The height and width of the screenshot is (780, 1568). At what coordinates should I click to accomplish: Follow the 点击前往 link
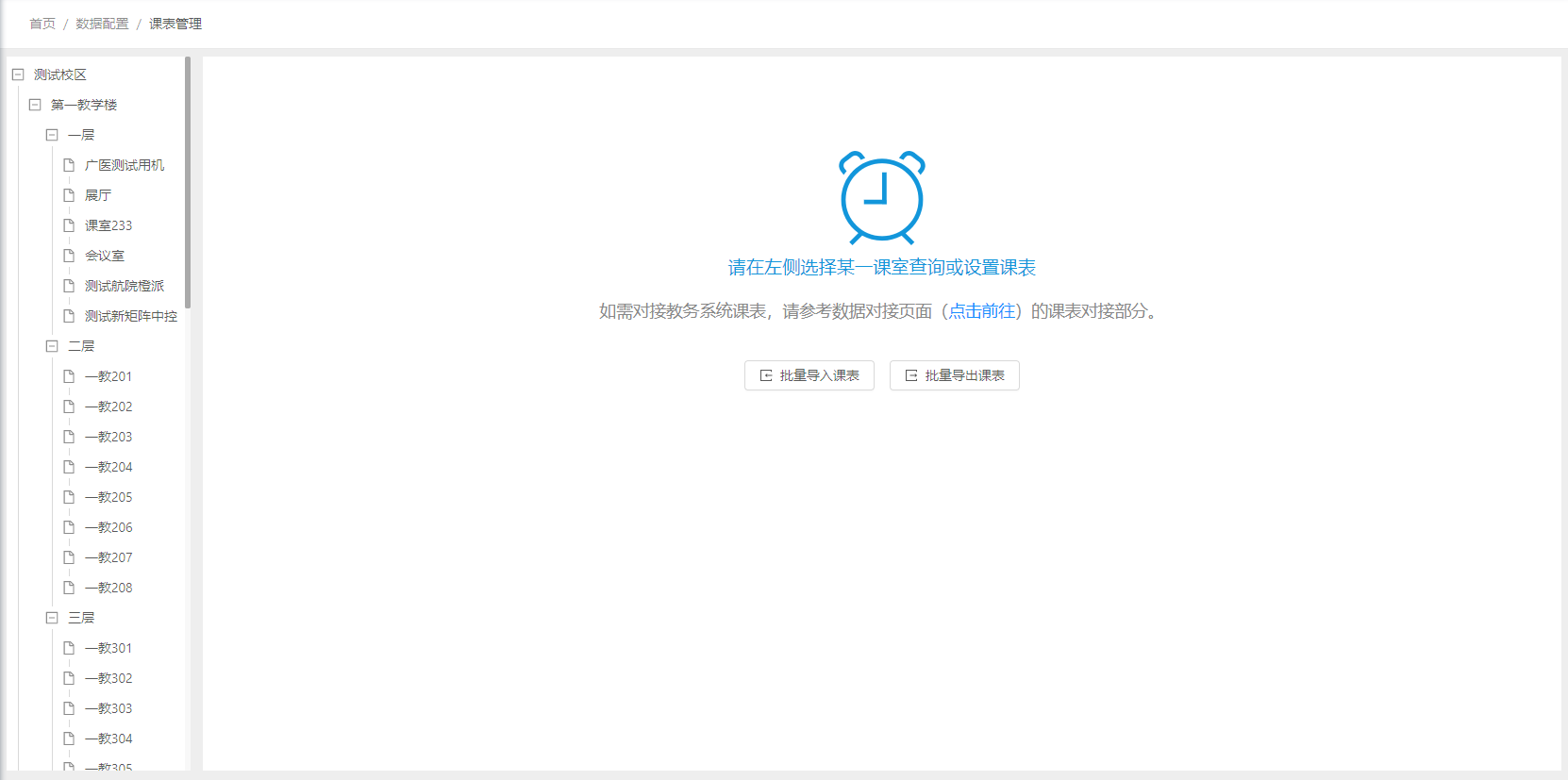(982, 311)
